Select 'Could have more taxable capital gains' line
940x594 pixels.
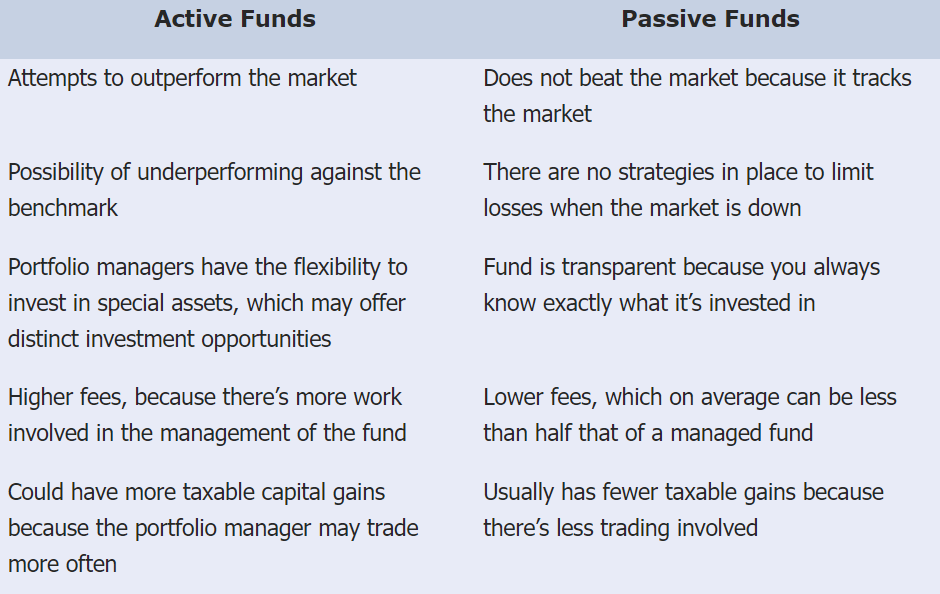pos(196,492)
